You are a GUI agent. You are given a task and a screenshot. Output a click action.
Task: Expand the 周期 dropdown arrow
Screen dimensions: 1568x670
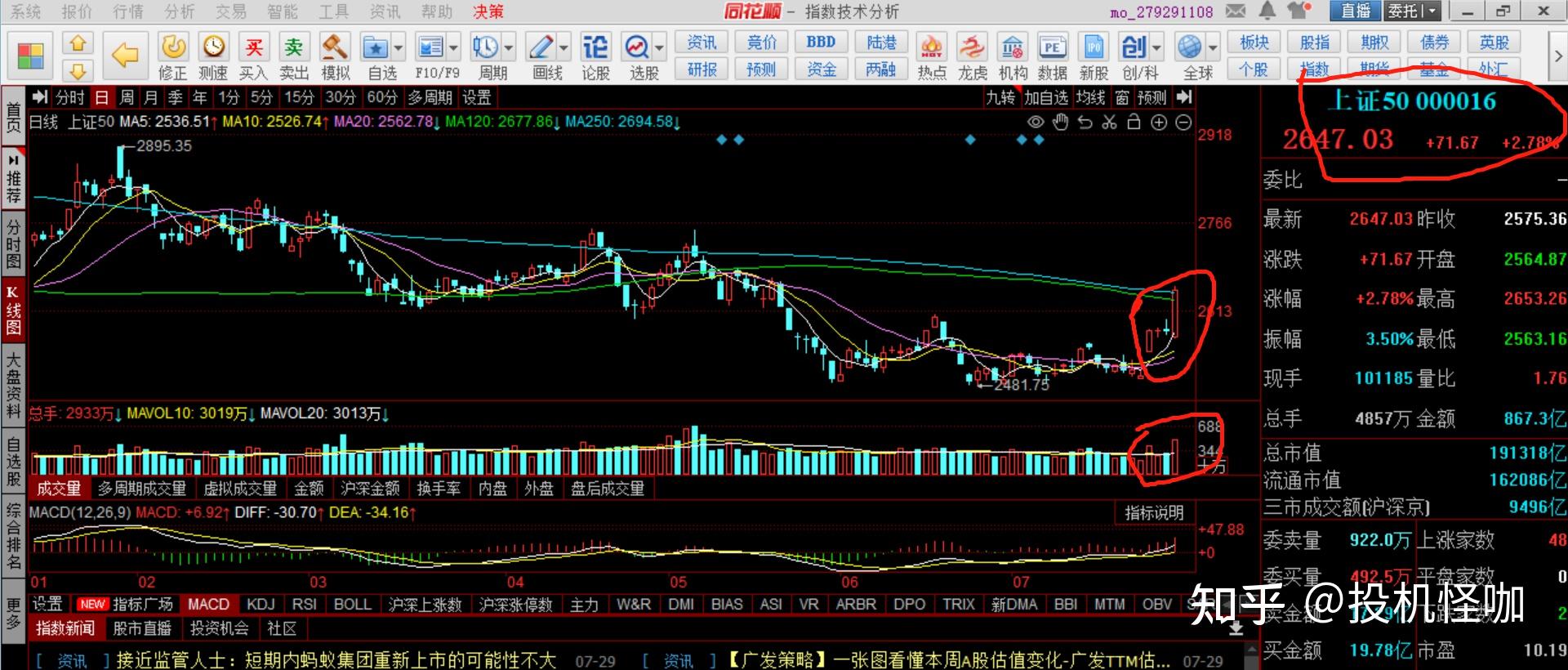point(508,47)
